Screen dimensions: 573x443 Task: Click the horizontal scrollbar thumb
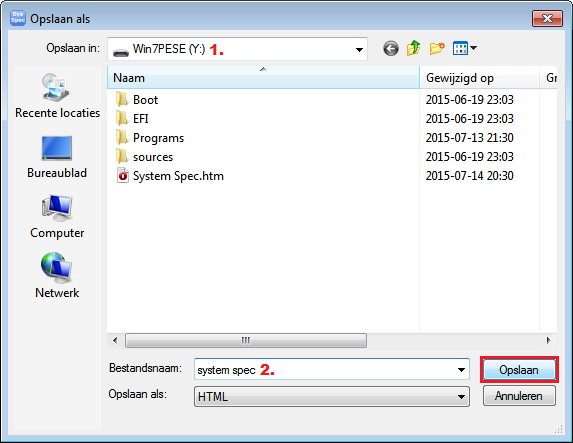[x=246, y=340]
